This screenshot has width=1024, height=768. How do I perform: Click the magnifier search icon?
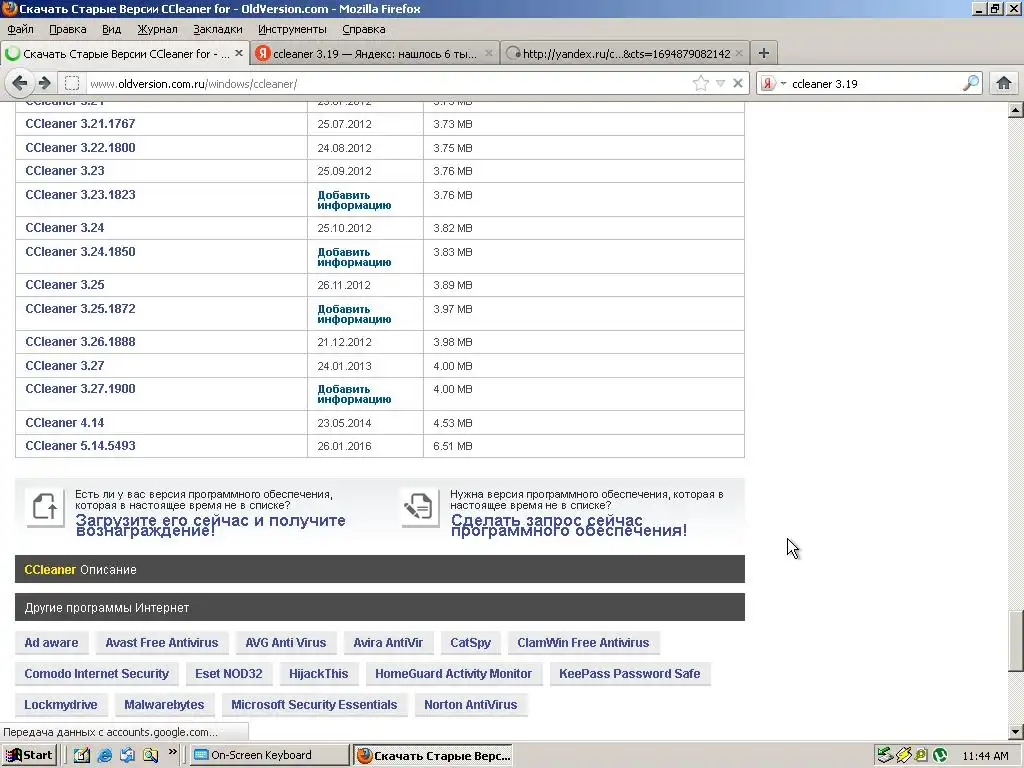(971, 83)
